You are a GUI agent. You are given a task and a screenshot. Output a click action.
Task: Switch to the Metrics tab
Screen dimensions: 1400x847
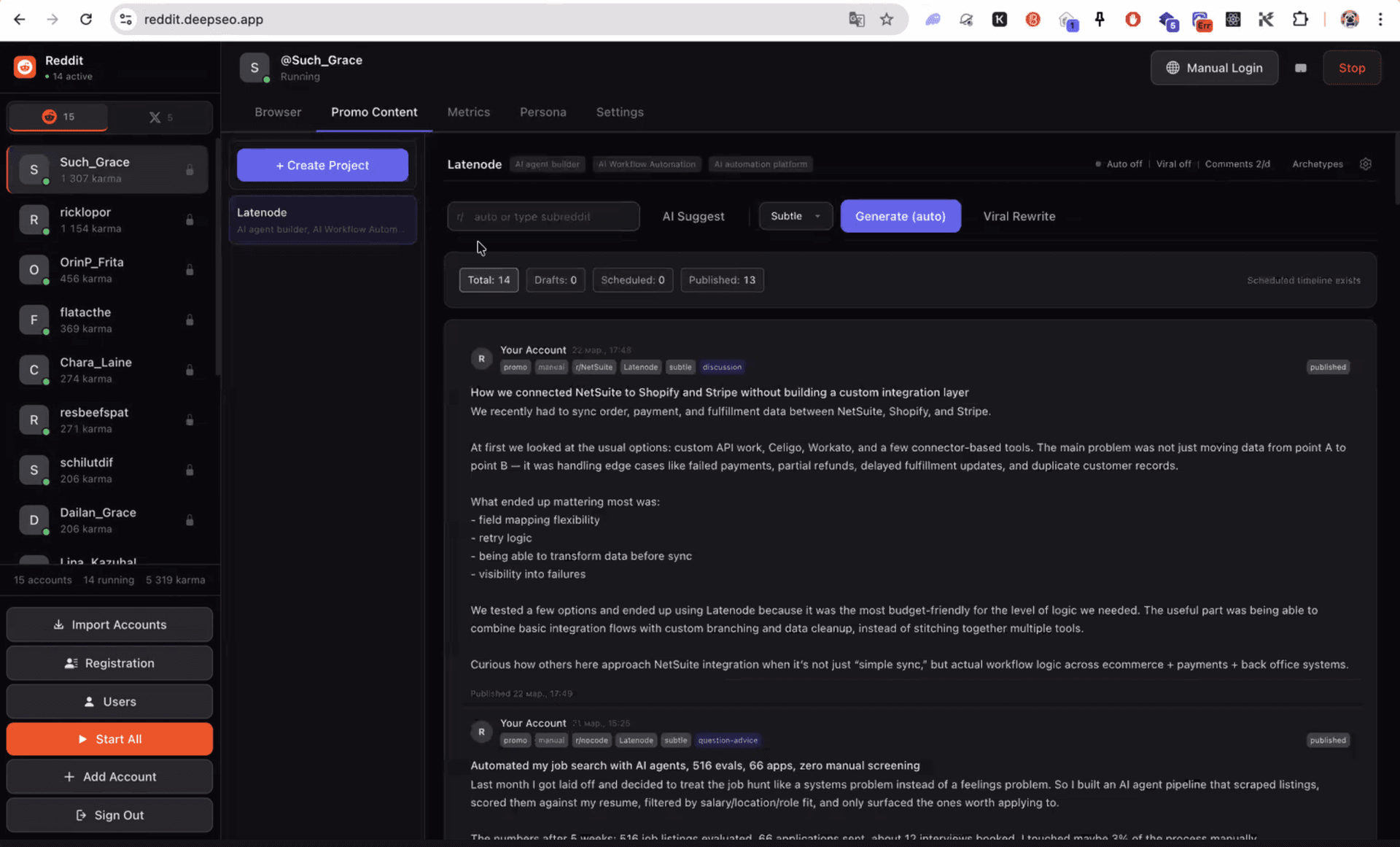click(x=469, y=112)
